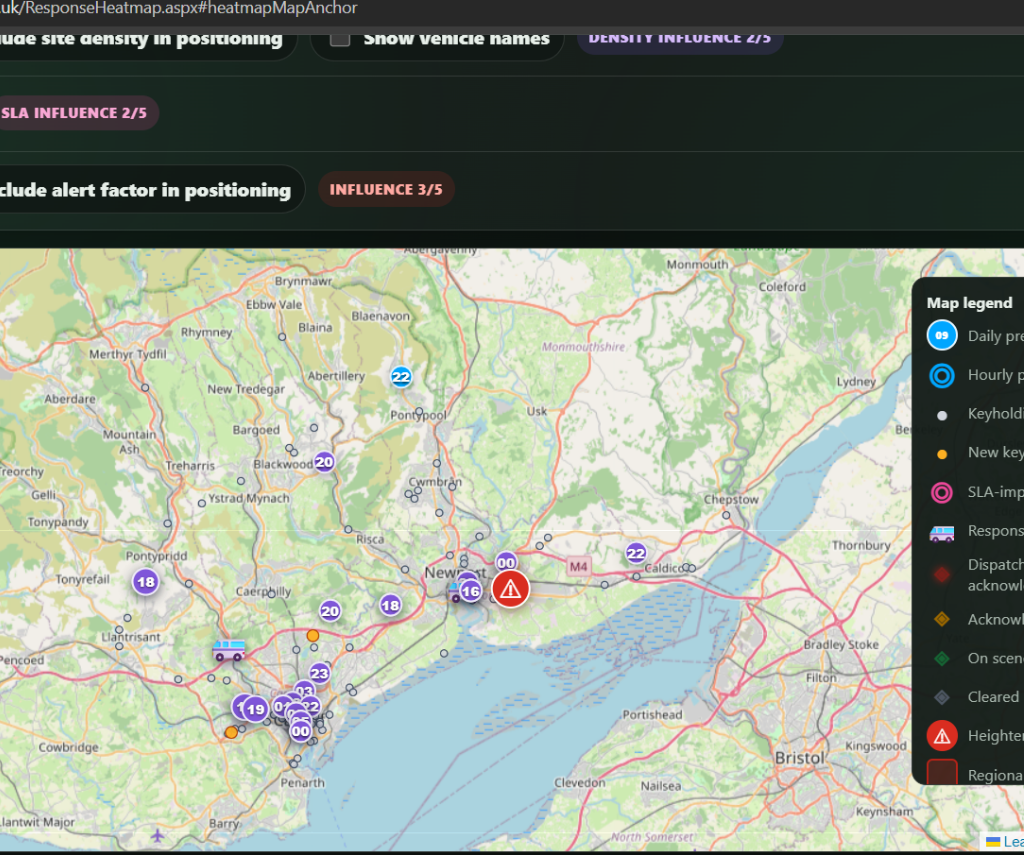Image resolution: width=1024 pixels, height=855 pixels.
Task: Click Heightened alert triangle icon in legend
Action: pyautogui.click(x=942, y=736)
